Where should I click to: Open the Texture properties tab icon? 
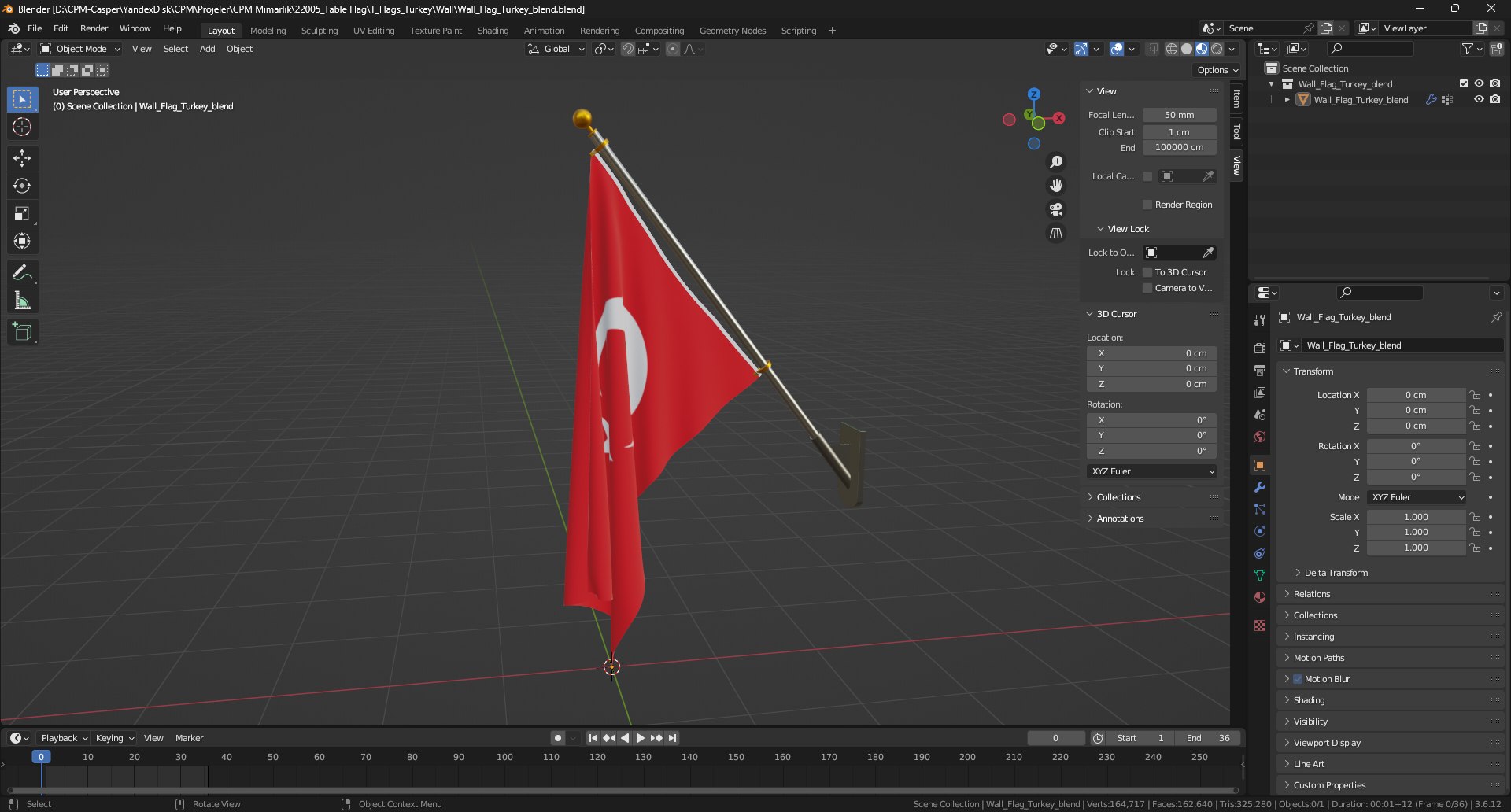point(1260,626)
